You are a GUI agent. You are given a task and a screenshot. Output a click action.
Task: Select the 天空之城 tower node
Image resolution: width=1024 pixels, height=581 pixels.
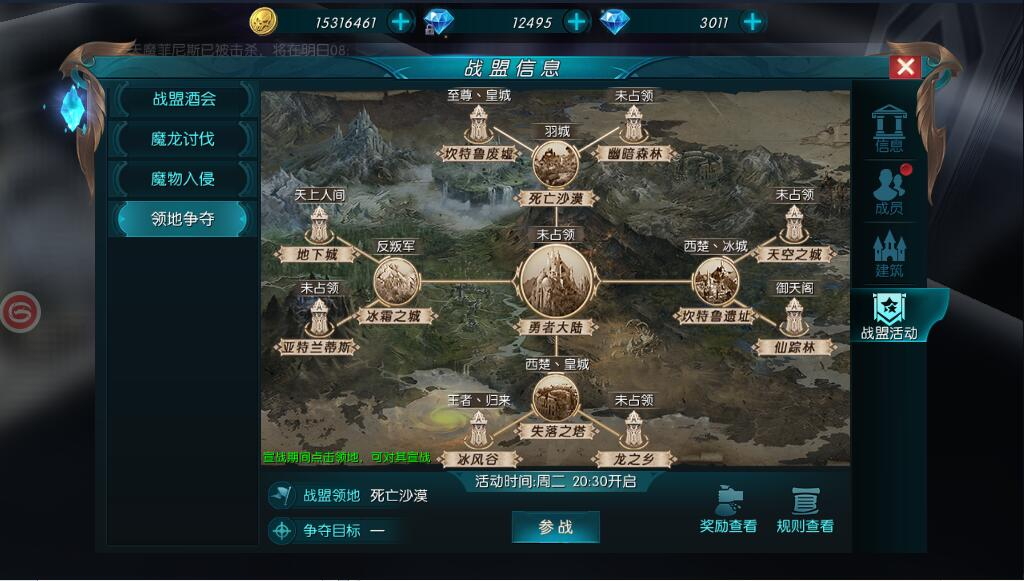[794, 225]
